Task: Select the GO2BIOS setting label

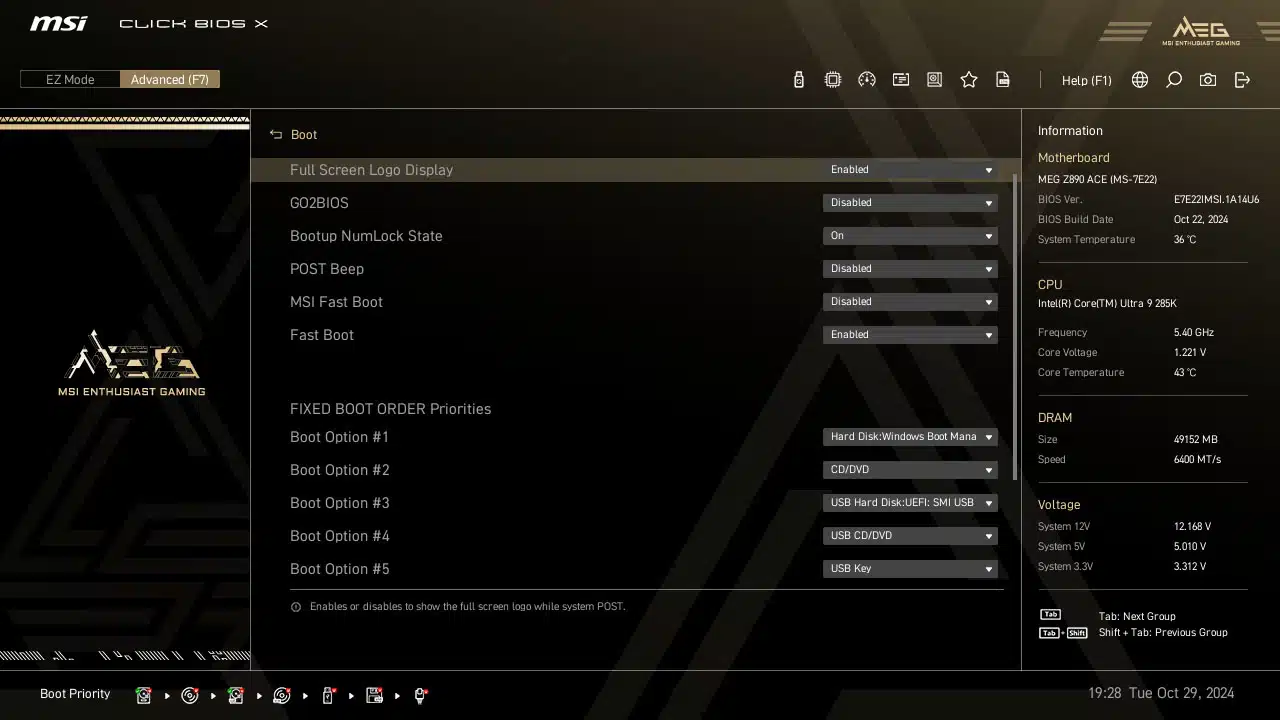Action: [x=319, y=203]
